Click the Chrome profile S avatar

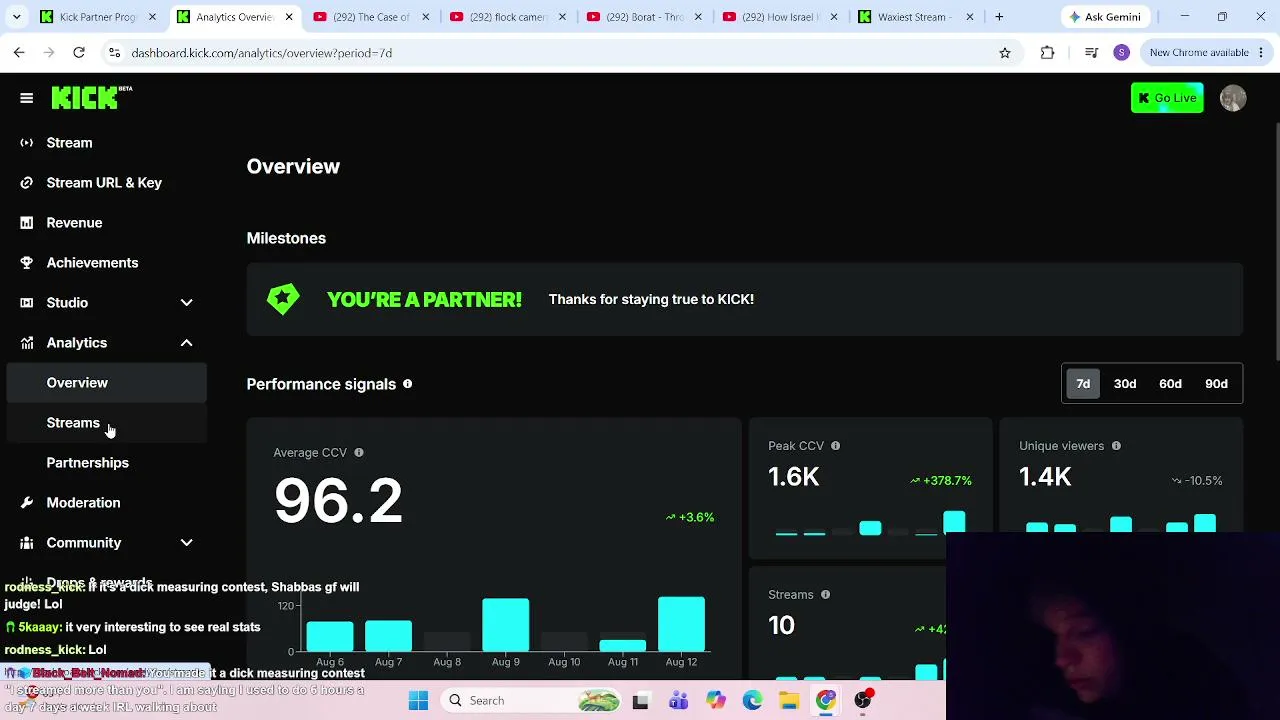(x=1122, y=53)
